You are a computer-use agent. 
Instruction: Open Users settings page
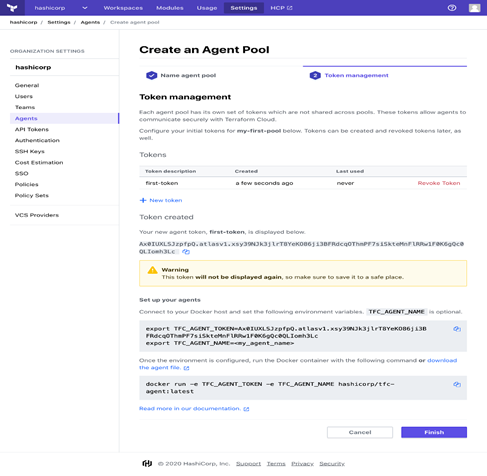point(24,96)
